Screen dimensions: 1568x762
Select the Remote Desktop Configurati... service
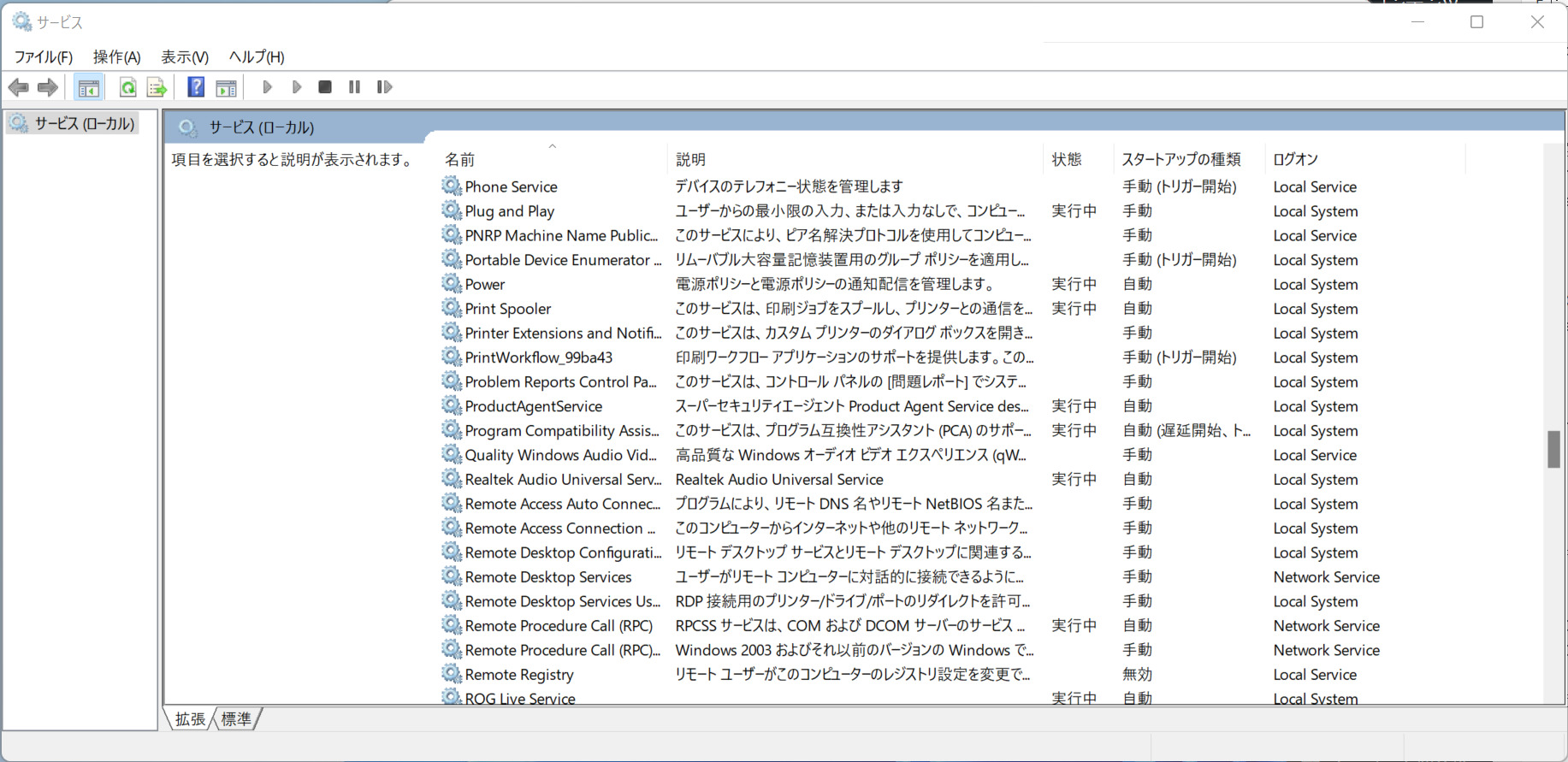coord(563,552)
